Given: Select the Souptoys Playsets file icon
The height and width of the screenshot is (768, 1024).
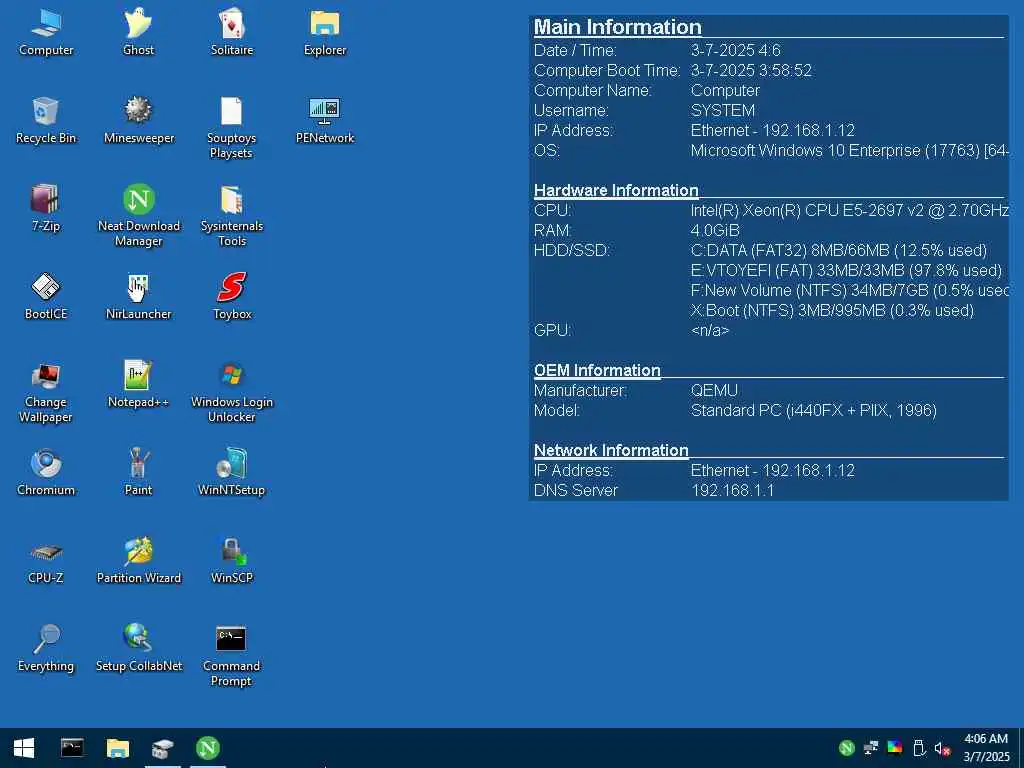Looking at the screenshot, I should tap(231, 128).
